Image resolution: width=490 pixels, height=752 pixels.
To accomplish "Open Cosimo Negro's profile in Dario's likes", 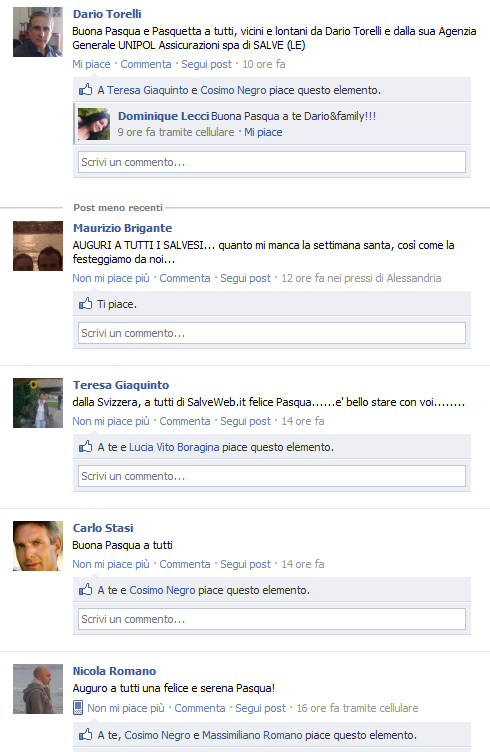I will click(233, 90).
